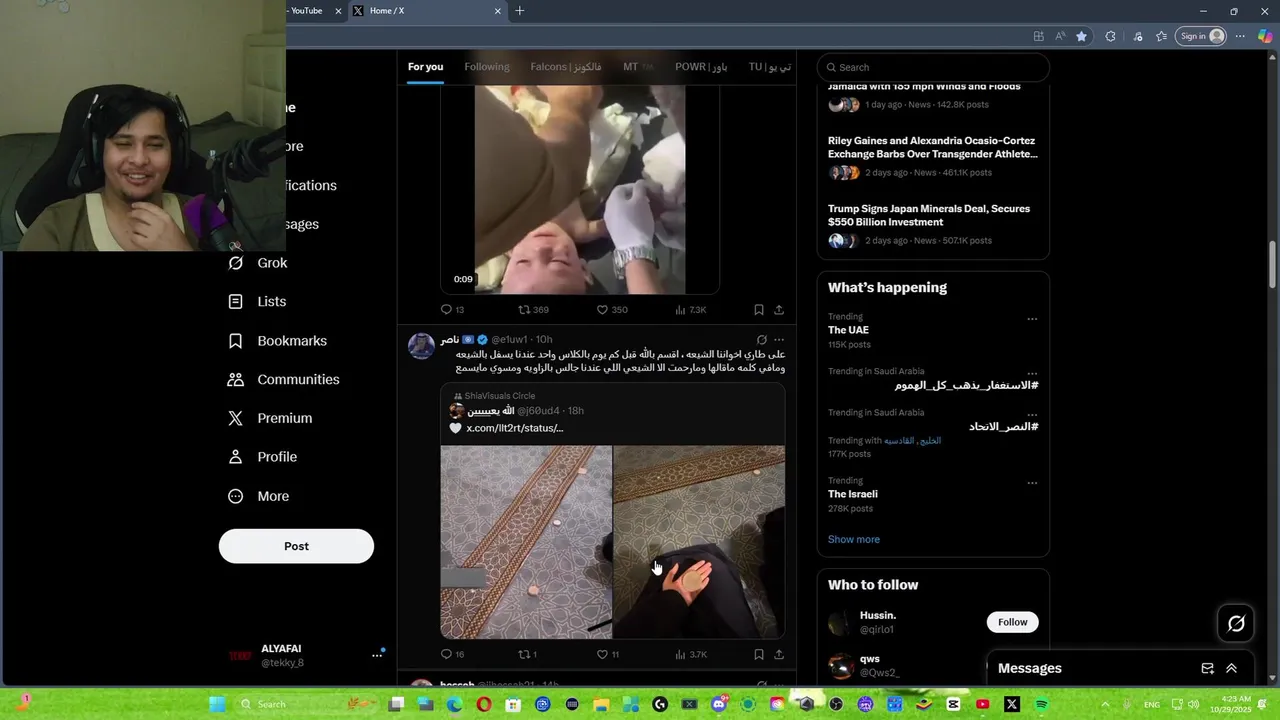1280x720 pixels.
Task: Open the @e1uw1 author avatar
Action: [421, 346]
